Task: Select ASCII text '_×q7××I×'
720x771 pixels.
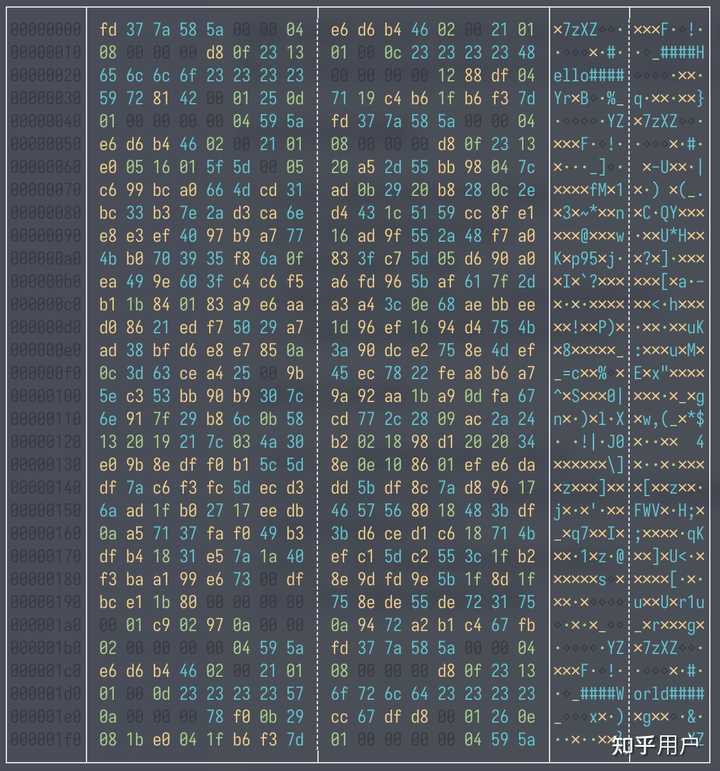Action: 589,534
